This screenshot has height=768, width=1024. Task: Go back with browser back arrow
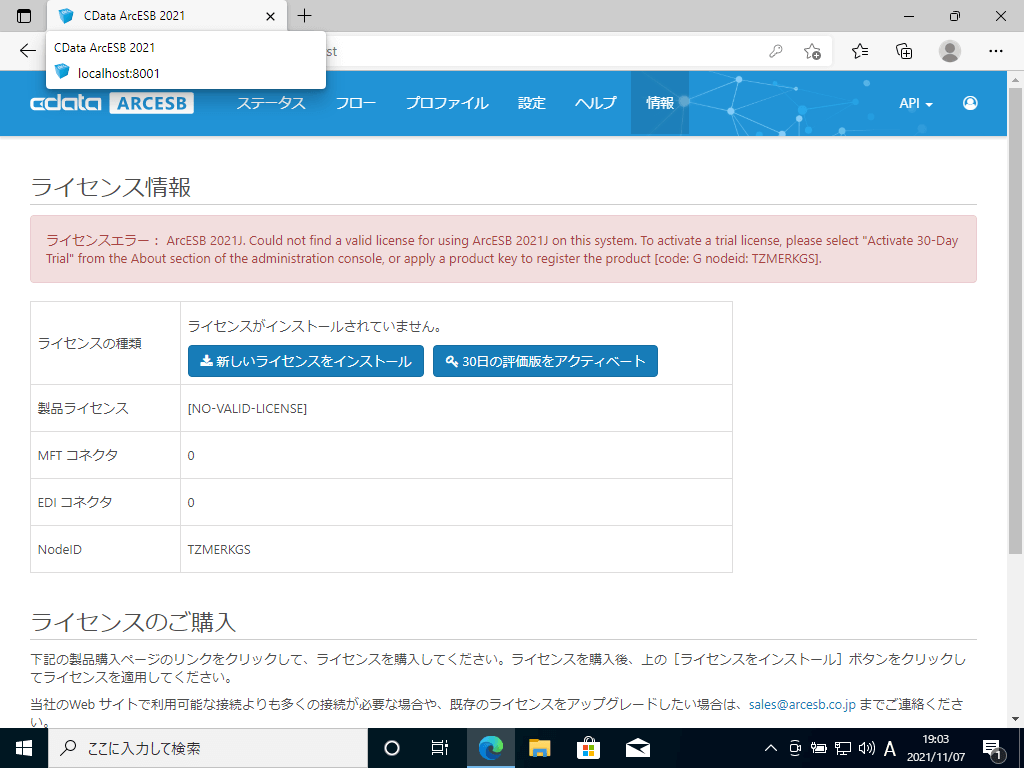27,51
